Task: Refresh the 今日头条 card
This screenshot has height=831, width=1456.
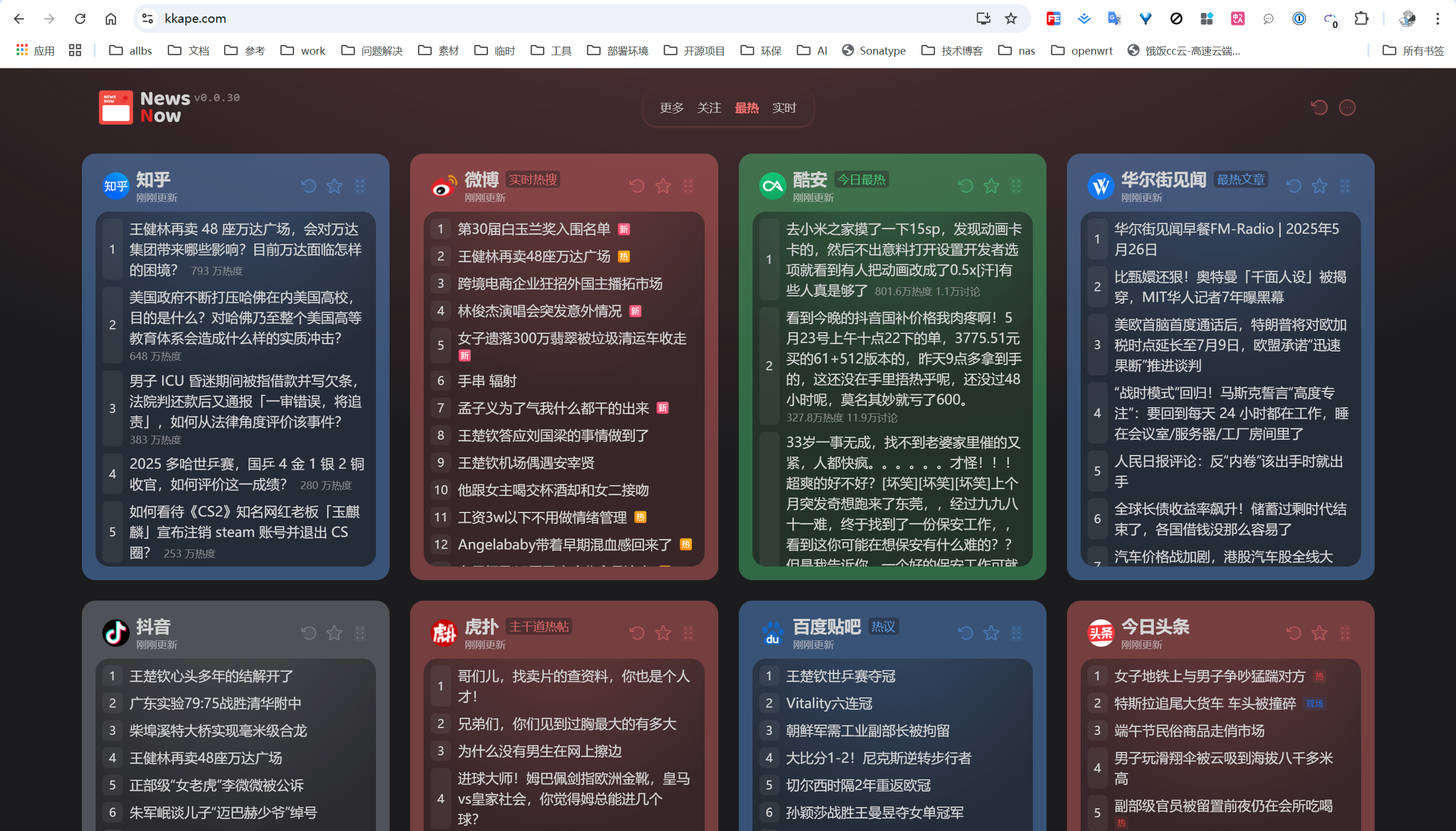Action: pyautogui.click(x=1293, y=633)
